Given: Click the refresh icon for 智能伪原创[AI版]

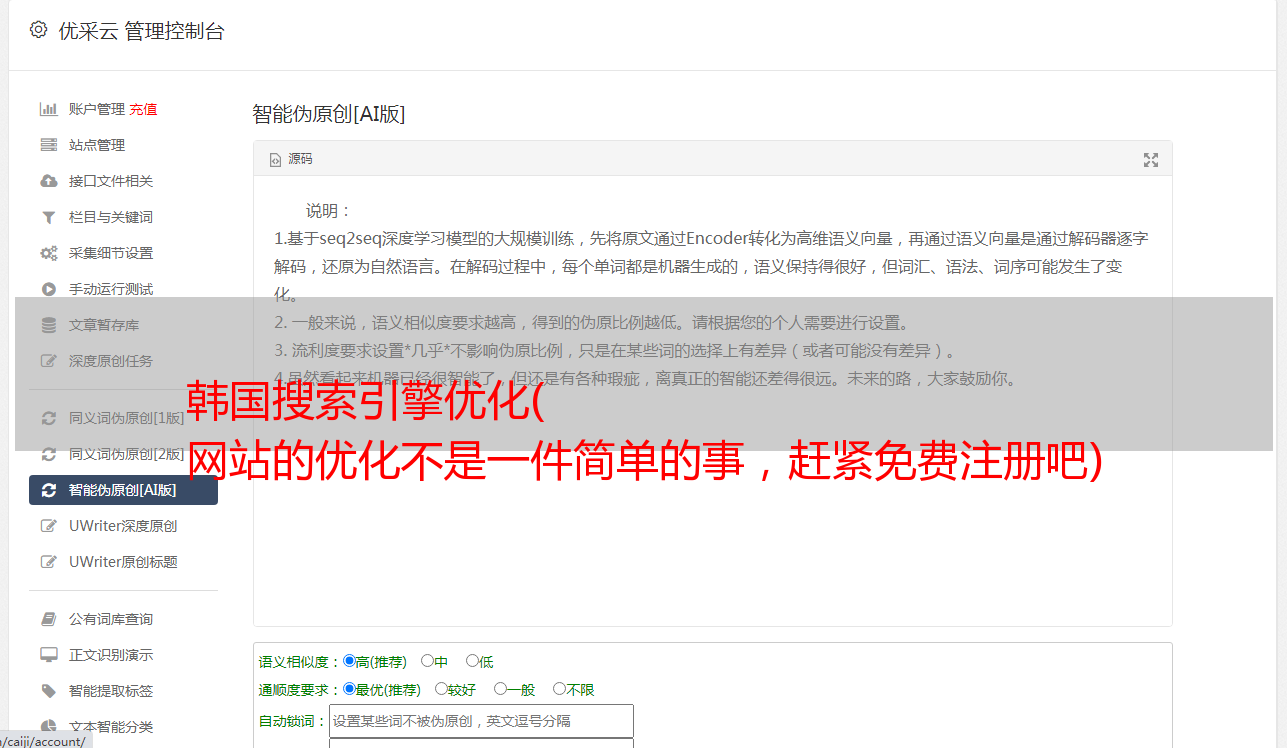Looking at the screenshot, I should pyautogui.click(x=48, y=490).
